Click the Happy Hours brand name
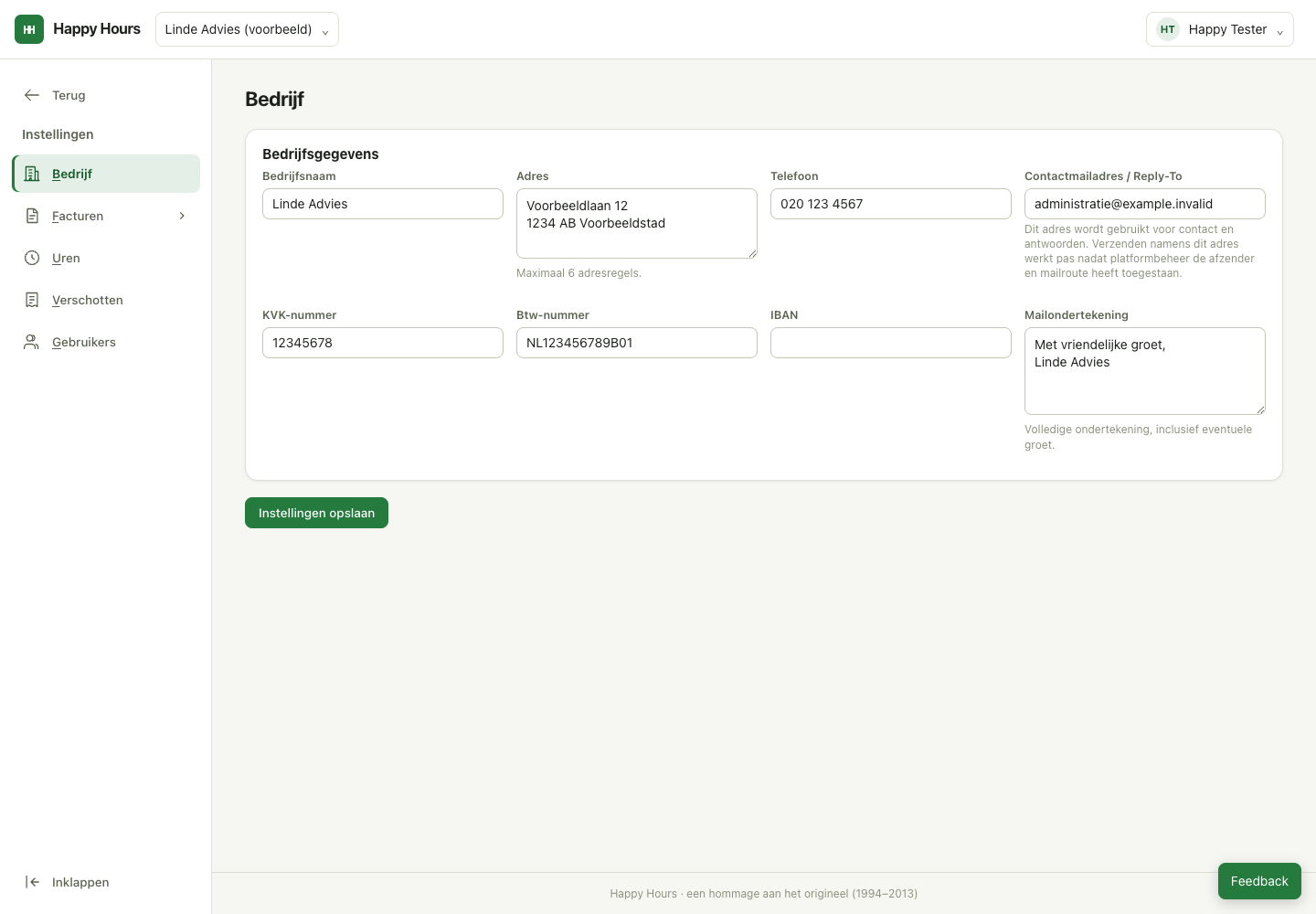1316x914 pixels. pos(97,29)
